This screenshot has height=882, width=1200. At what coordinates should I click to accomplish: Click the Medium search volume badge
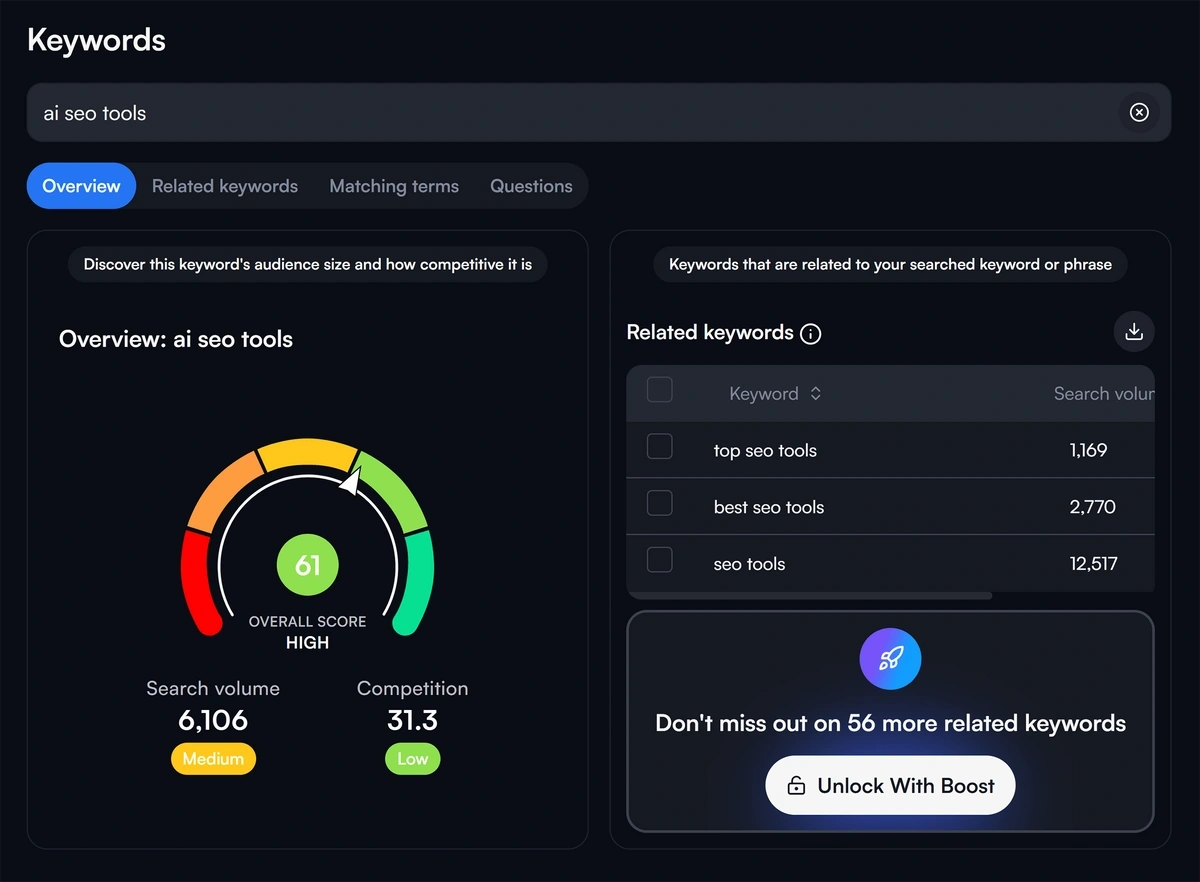(x=213, y=759)
